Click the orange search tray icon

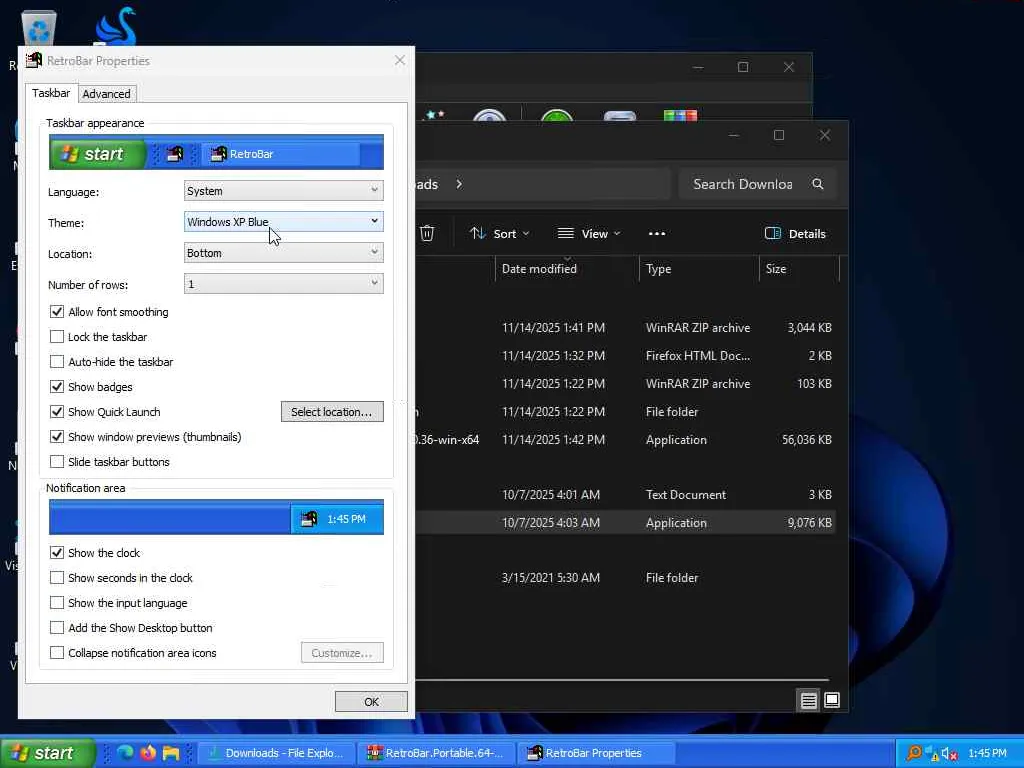(x=914, y=753)
